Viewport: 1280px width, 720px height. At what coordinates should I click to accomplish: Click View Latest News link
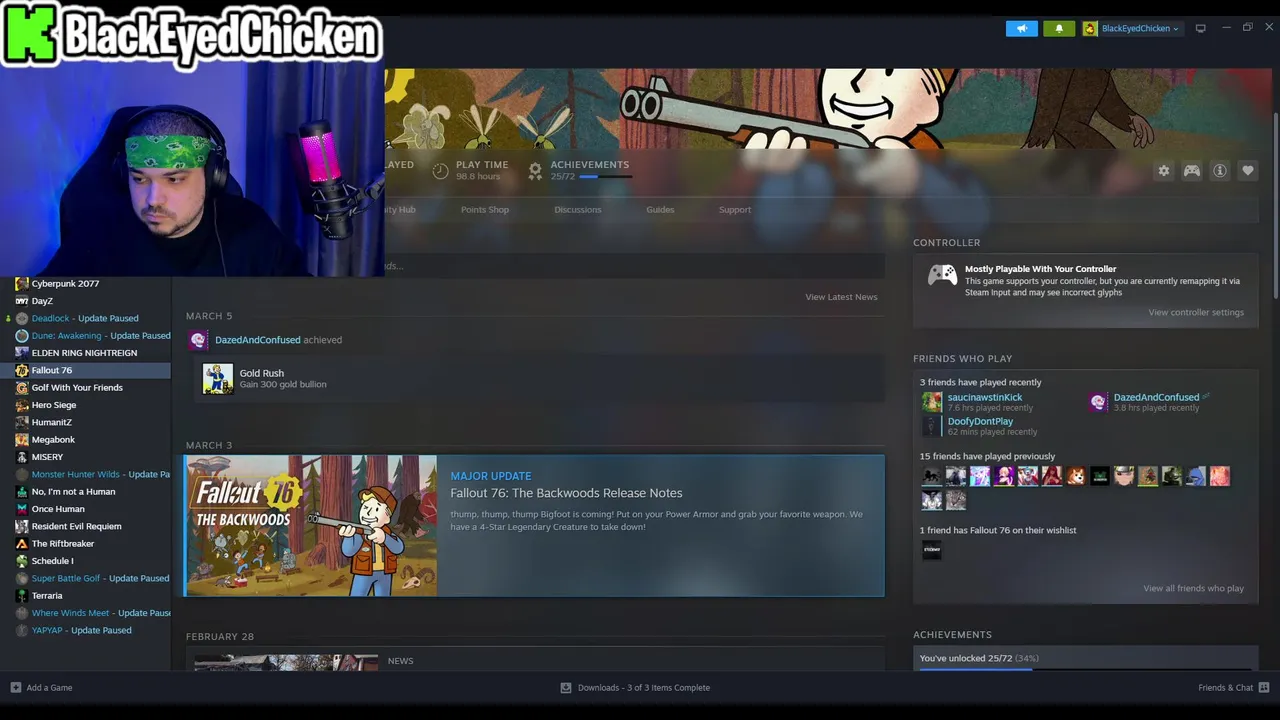pos(841,297)
